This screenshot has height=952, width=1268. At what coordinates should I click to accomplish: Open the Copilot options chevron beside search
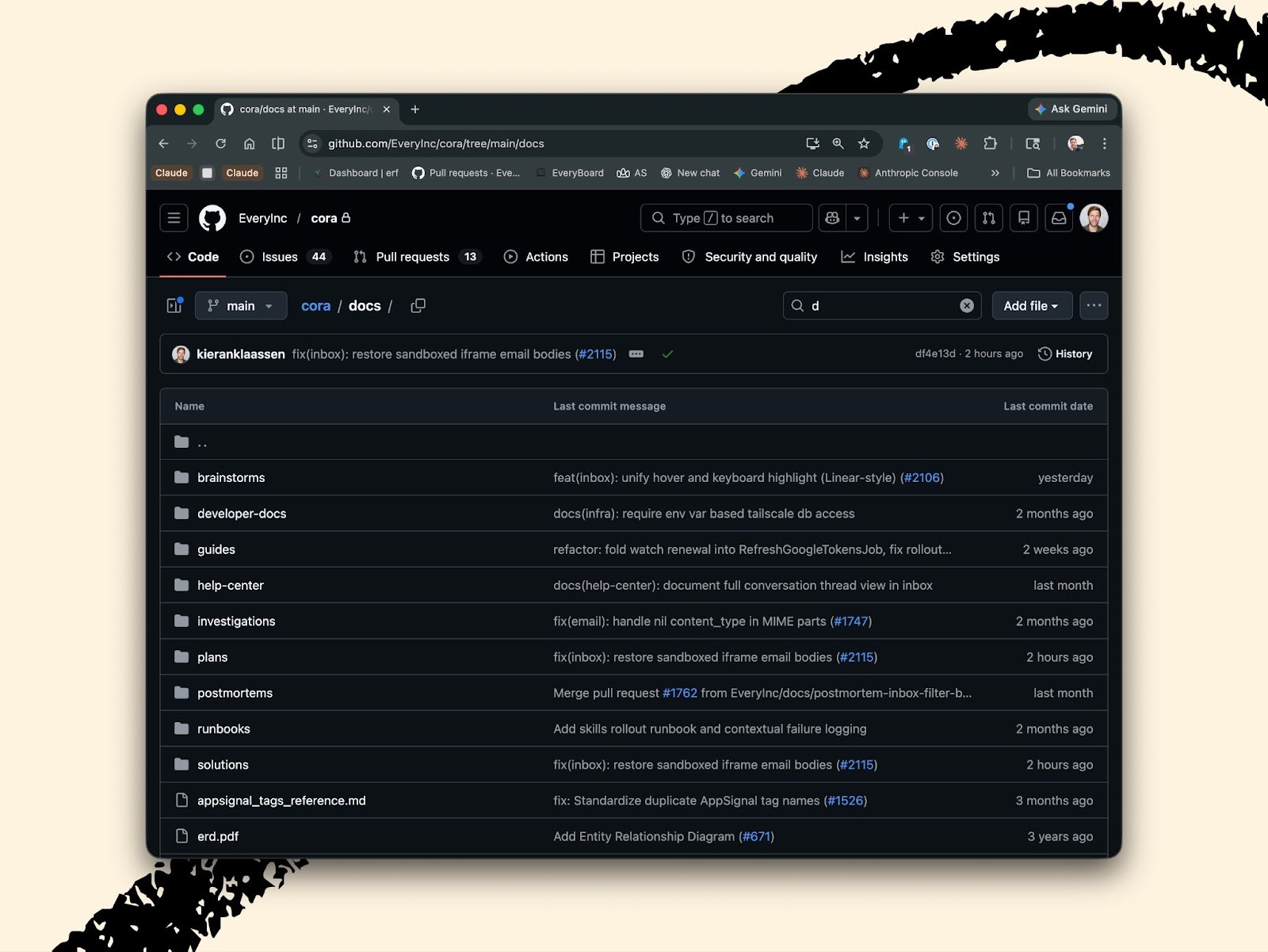(x=857, y=218)
